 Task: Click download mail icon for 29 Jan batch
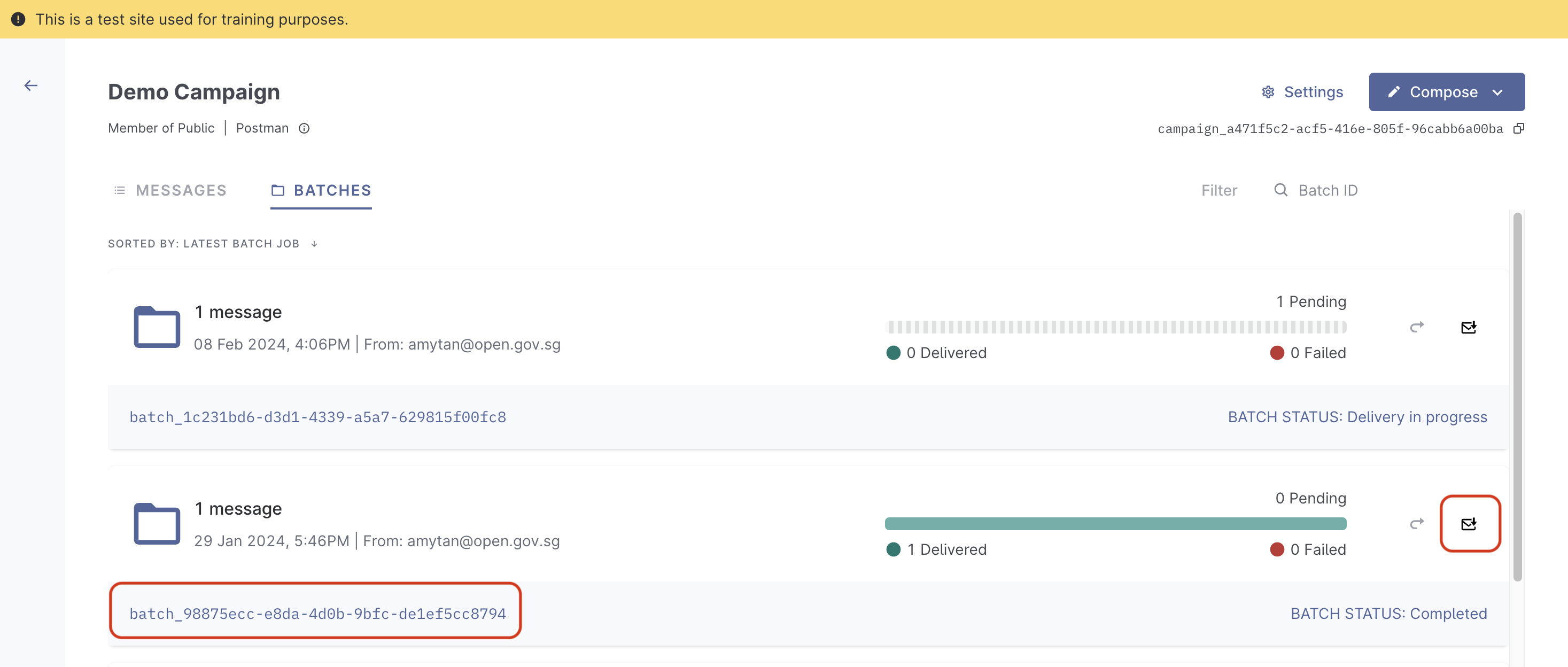coord(1468,524)
